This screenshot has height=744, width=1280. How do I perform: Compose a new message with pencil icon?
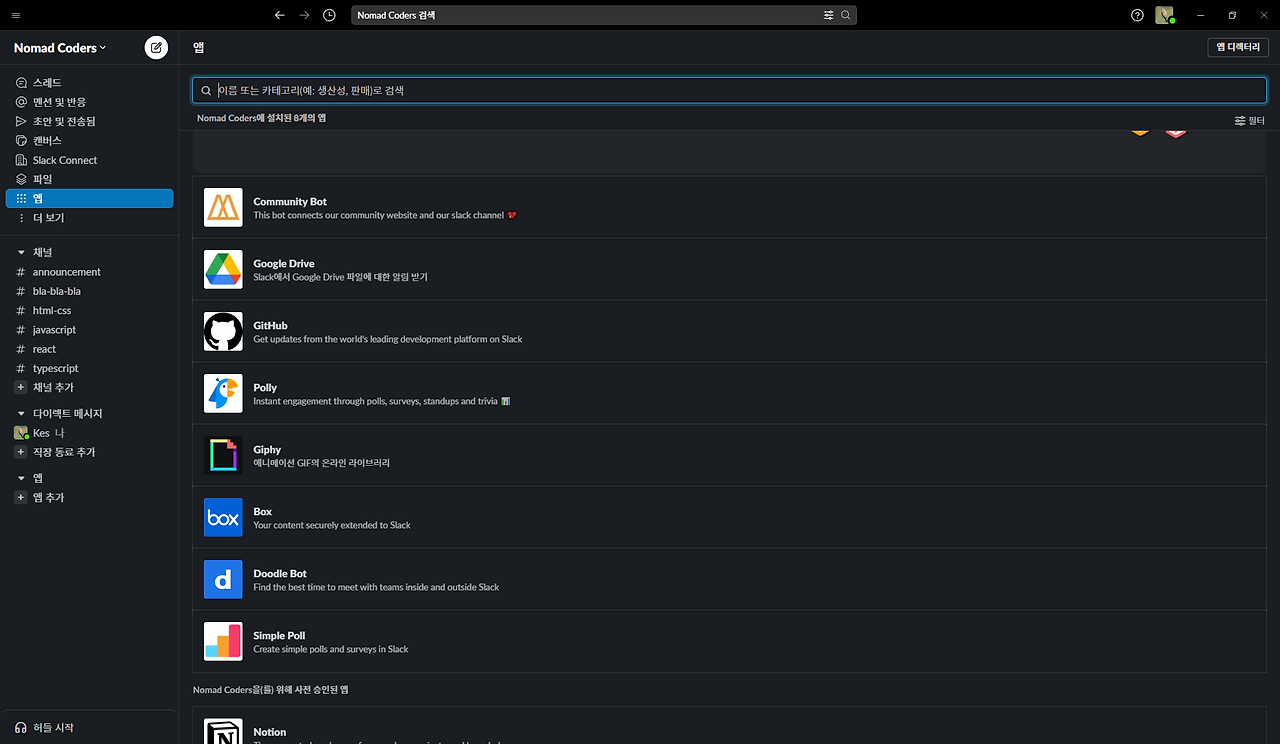[156, 47]
